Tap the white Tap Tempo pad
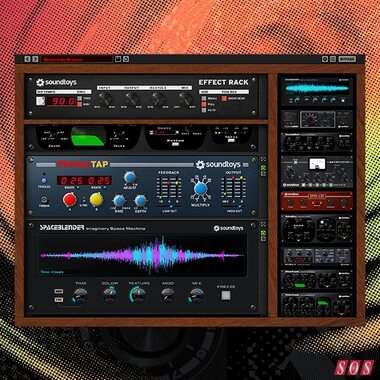 click(40, 101)
